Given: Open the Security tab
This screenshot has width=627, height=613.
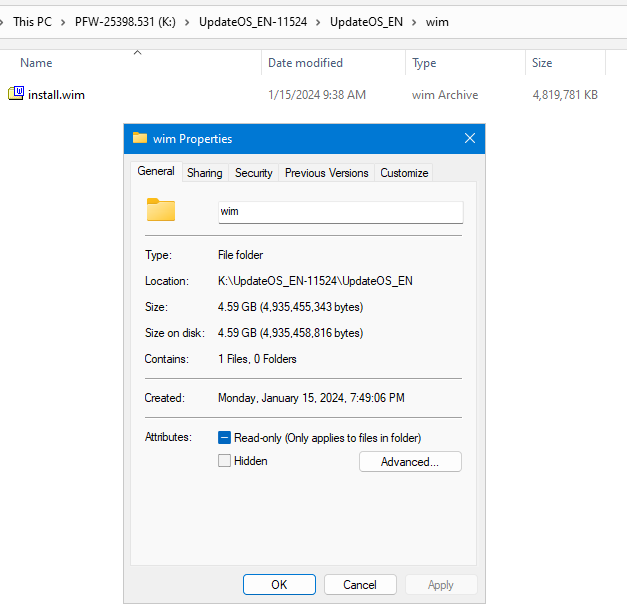Looking at the screenshot, I should pos(254,173).
